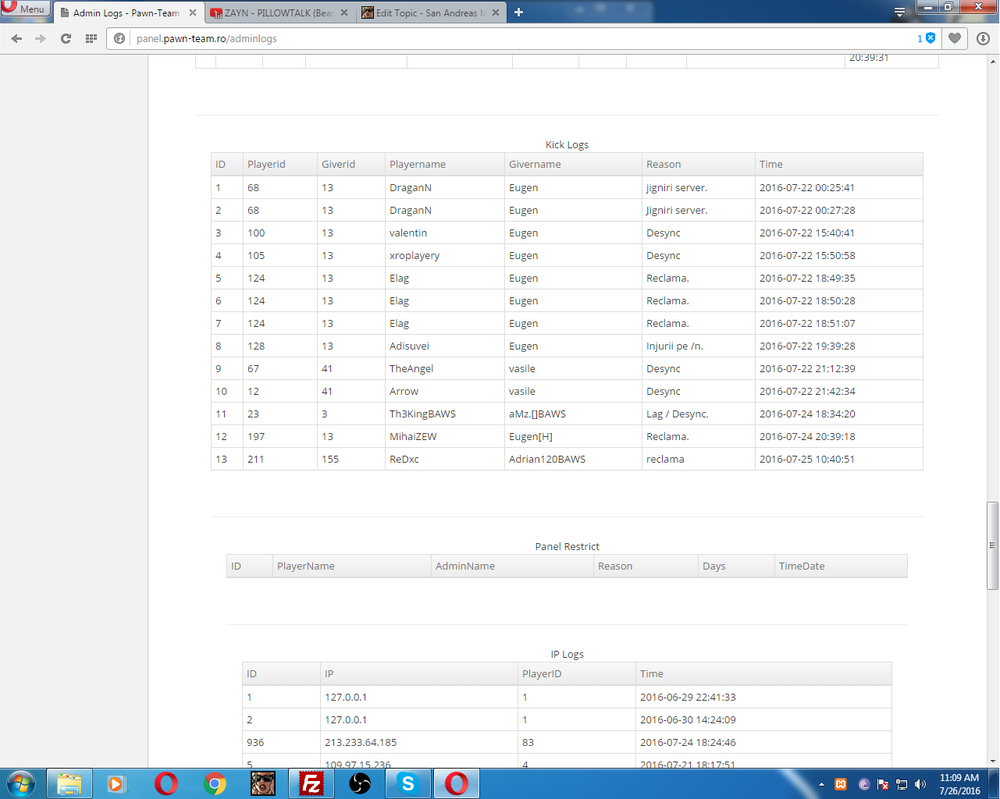Go back with the back arrow
Screen dimensions: 1000x799
point(17,39)
